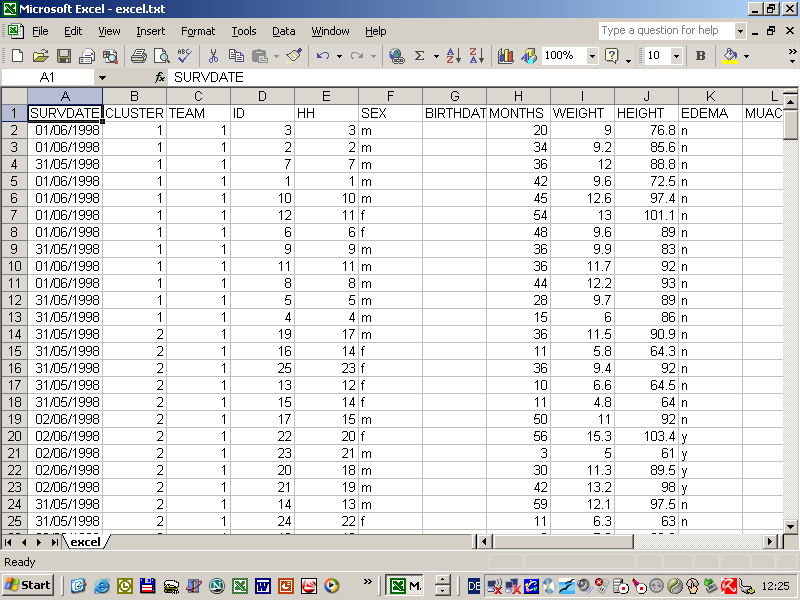
Task: Sort descending with the Z-A icon
Action: click(x=476, y=56)
